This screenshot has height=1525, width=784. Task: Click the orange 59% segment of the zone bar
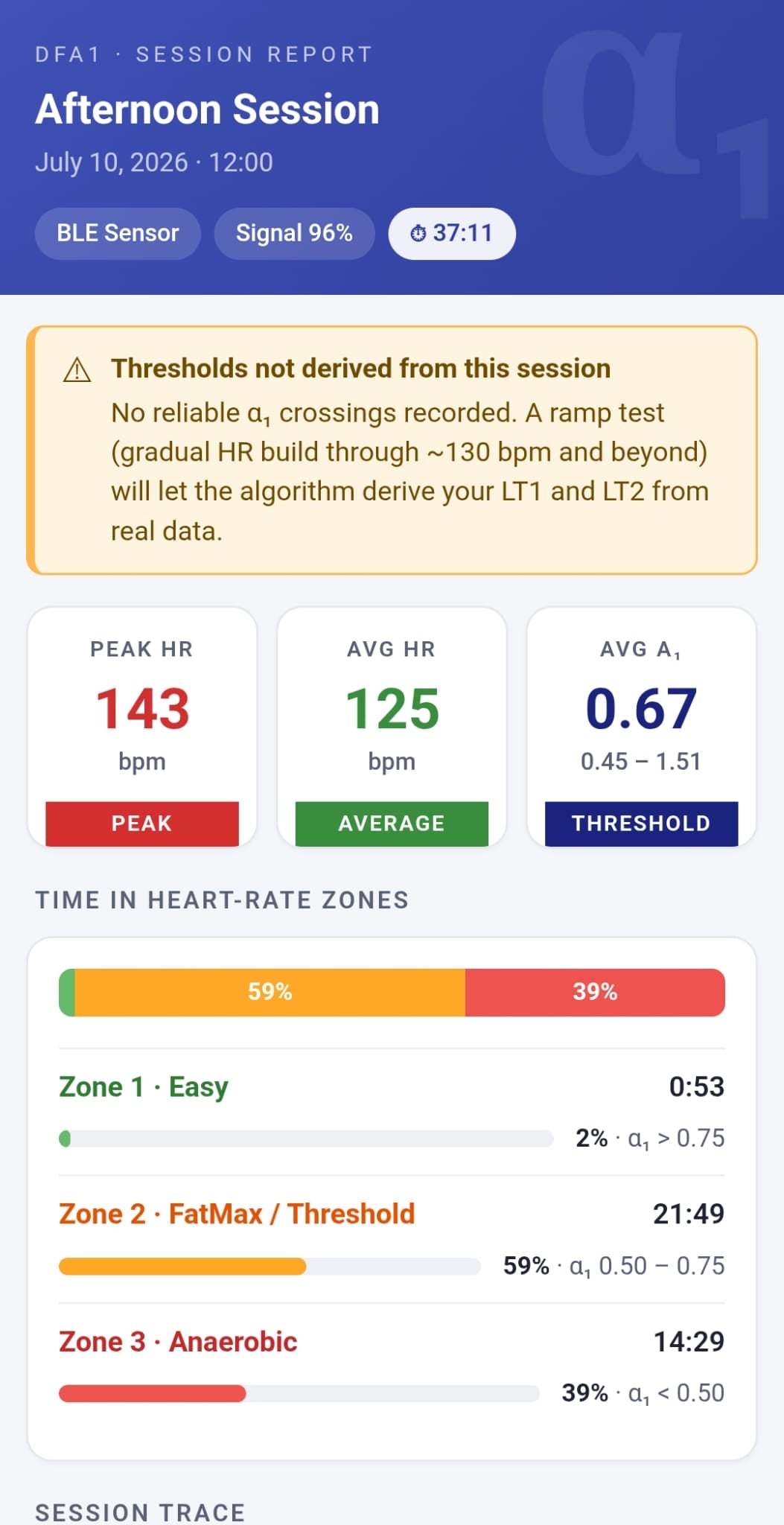click(270, 993)
